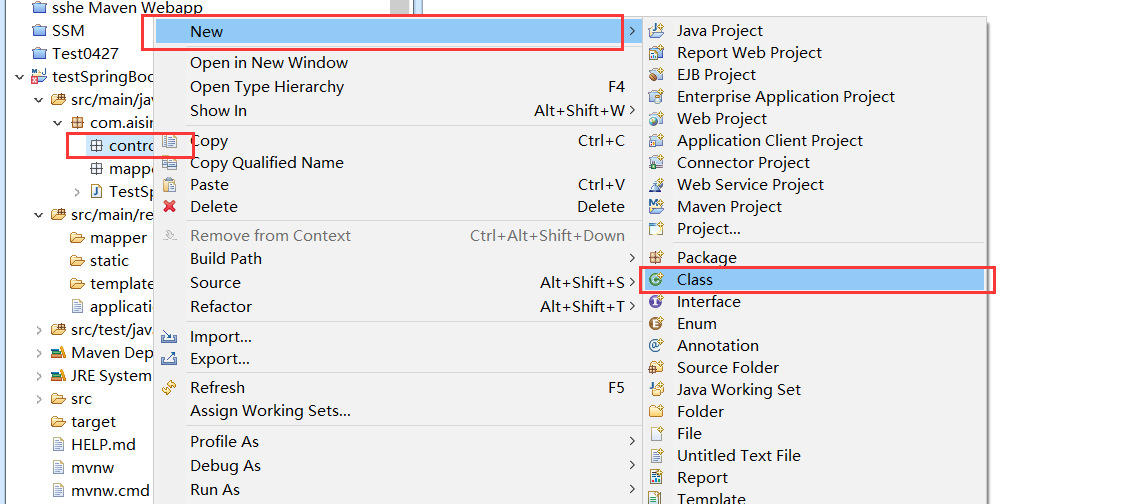Click the Import icon in context menu
Screen dimensions: 1136x504
(170, 337)
